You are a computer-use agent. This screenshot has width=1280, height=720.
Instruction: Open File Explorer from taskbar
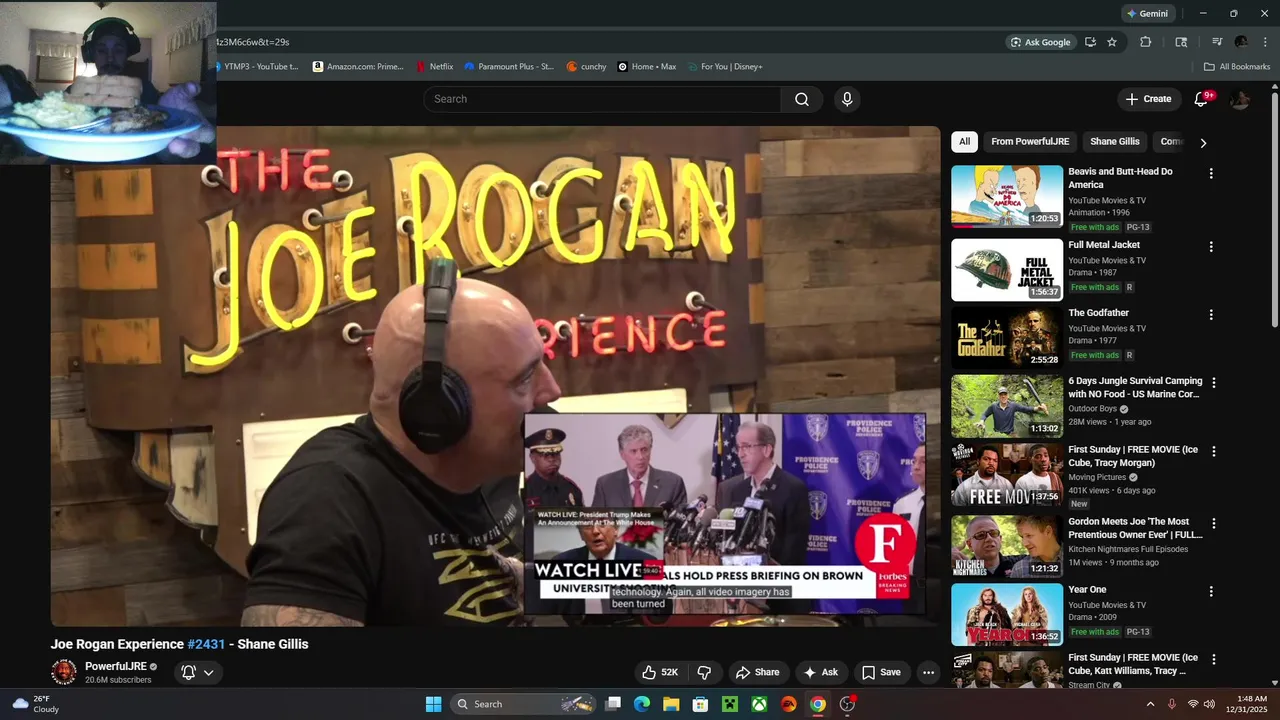pos(671,704)
